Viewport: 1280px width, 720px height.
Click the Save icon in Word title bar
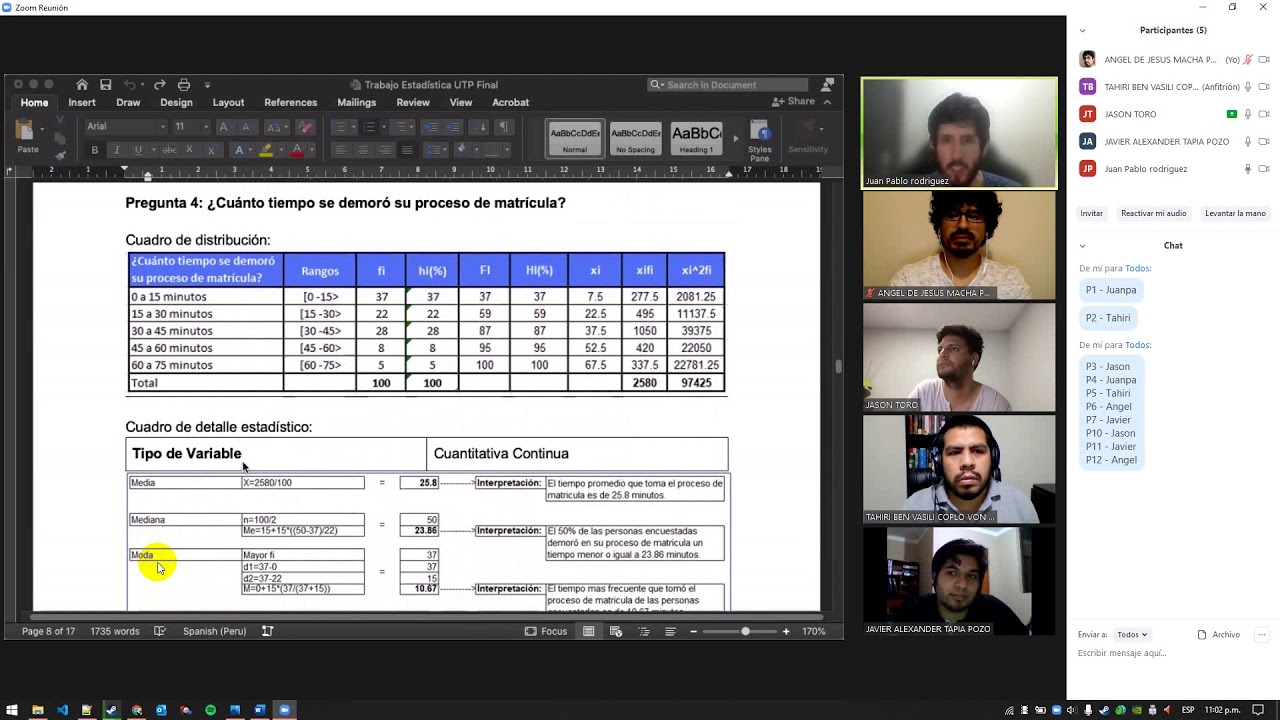tap(106, 85)
